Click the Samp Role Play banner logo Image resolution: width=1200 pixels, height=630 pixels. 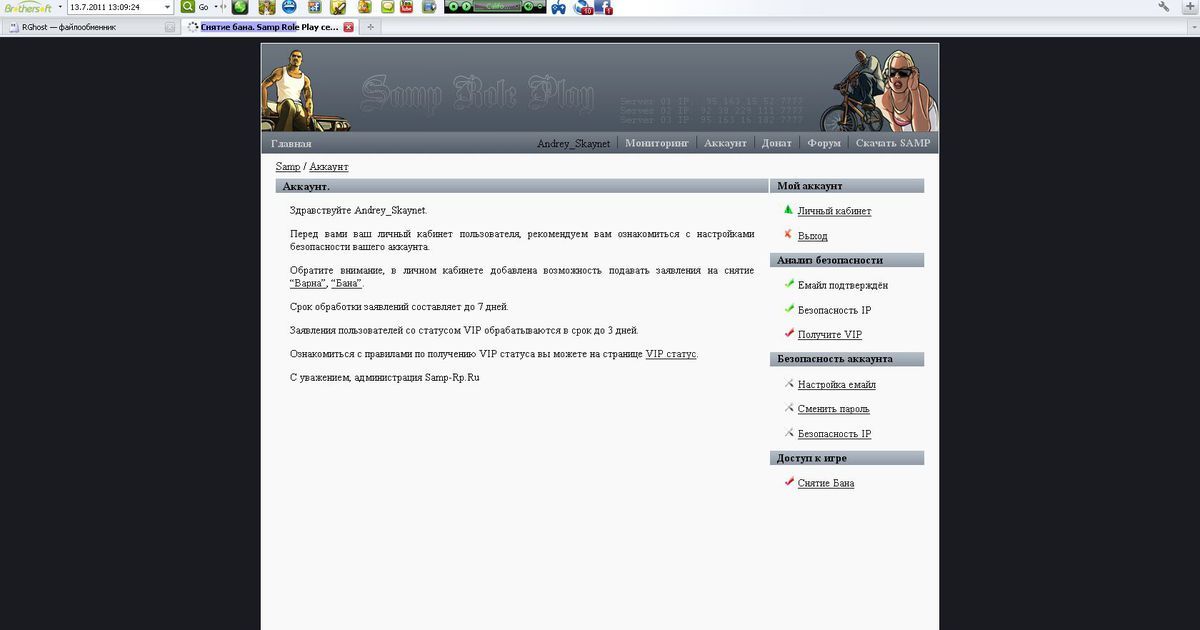click(478, 93)
